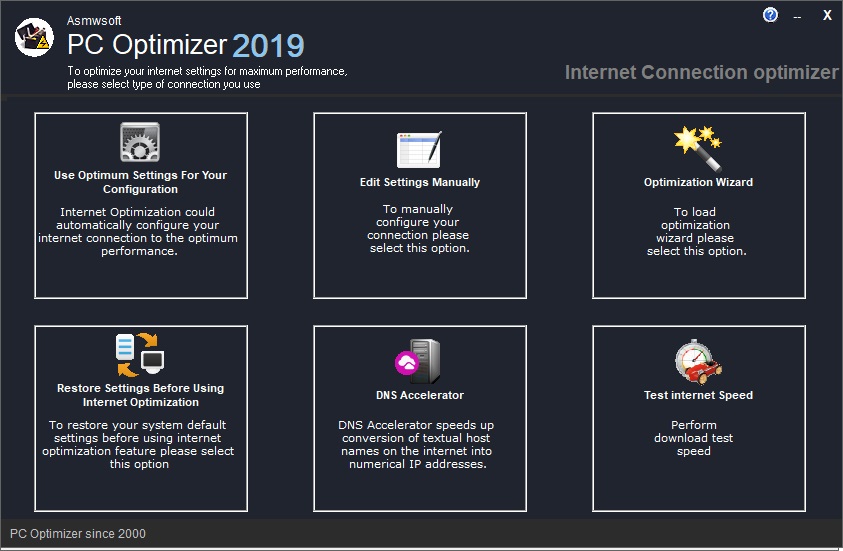The image size is (843, 551).
Task: Close the PC Optimizer window
Action: coord(827,16)
